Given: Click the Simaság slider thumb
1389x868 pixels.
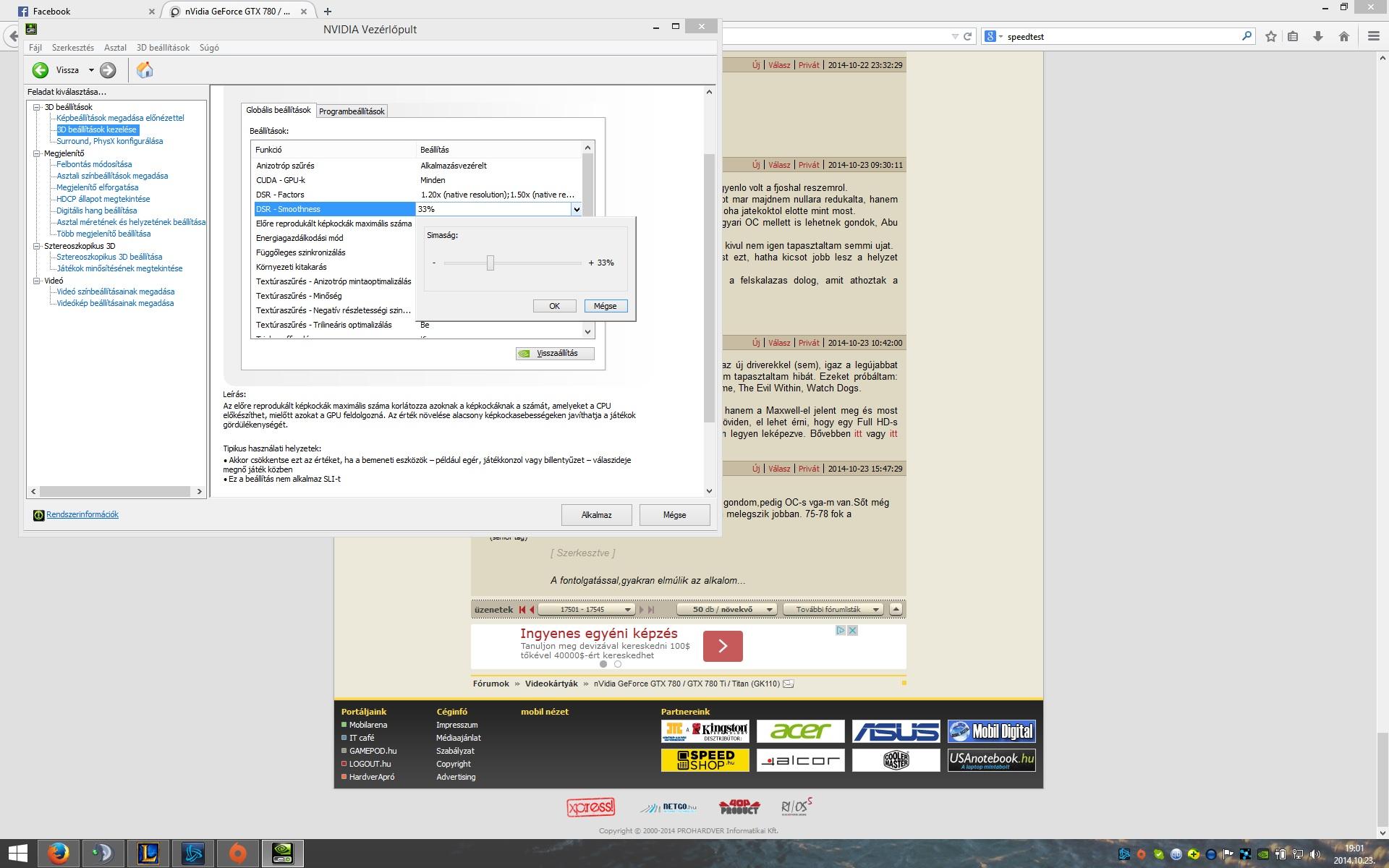Looking at the screenshot, I should click(x=490, y=263).
